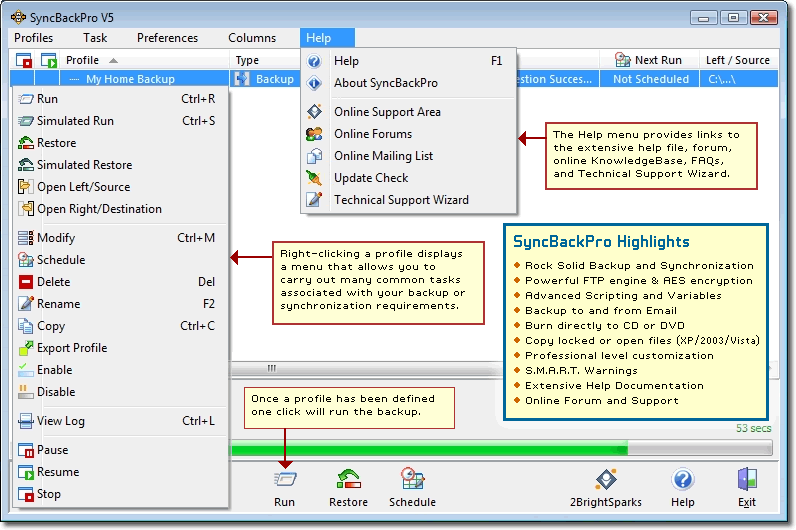Click the Online Mailing List icon
This screenshot has width=796, height=530.
[x=314, y=156]
